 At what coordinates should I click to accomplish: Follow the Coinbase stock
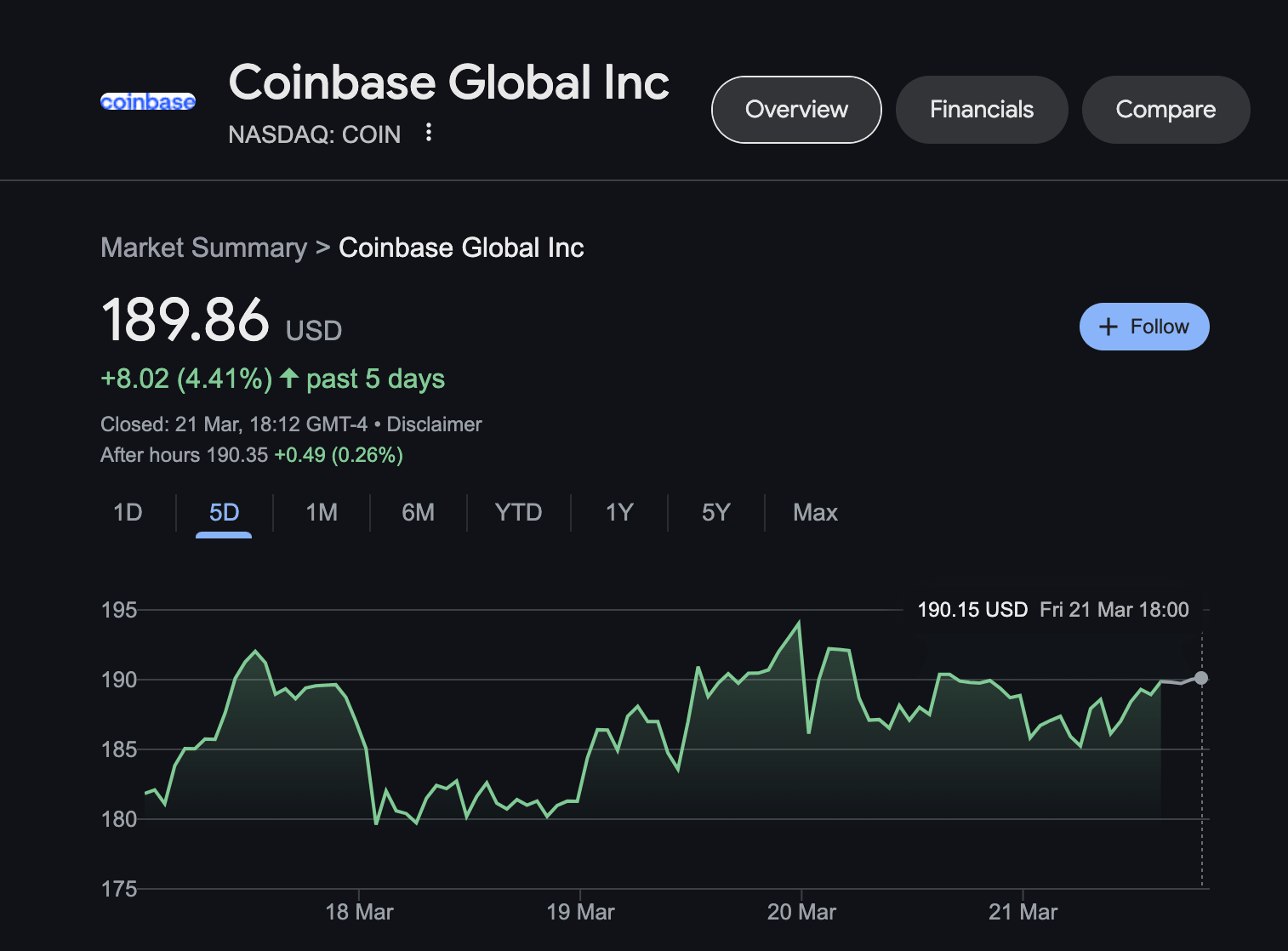click(1143, 327)
